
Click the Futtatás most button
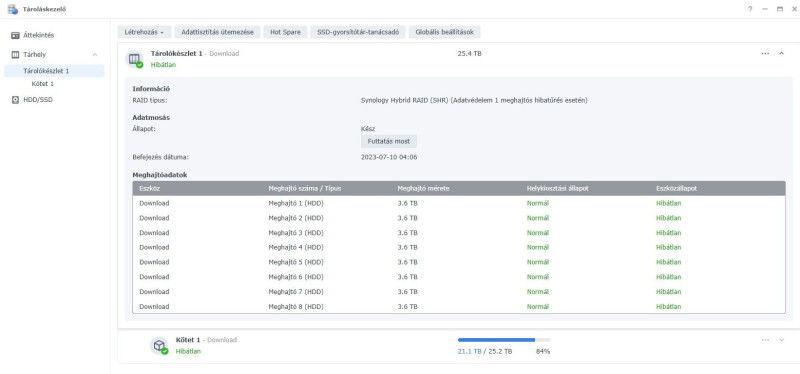[x=389, y=141]
